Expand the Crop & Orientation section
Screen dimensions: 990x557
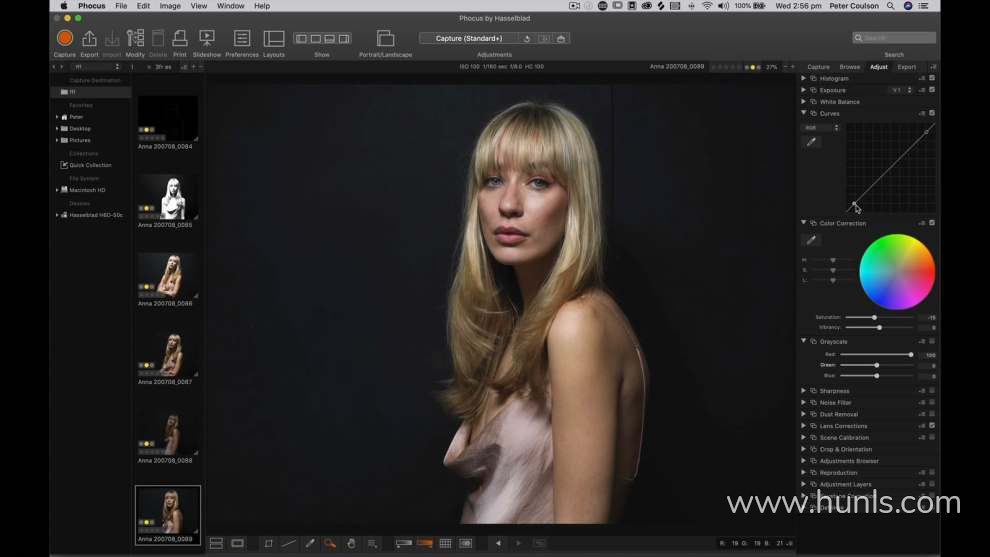pyautogui.click(x=804, y=449)
